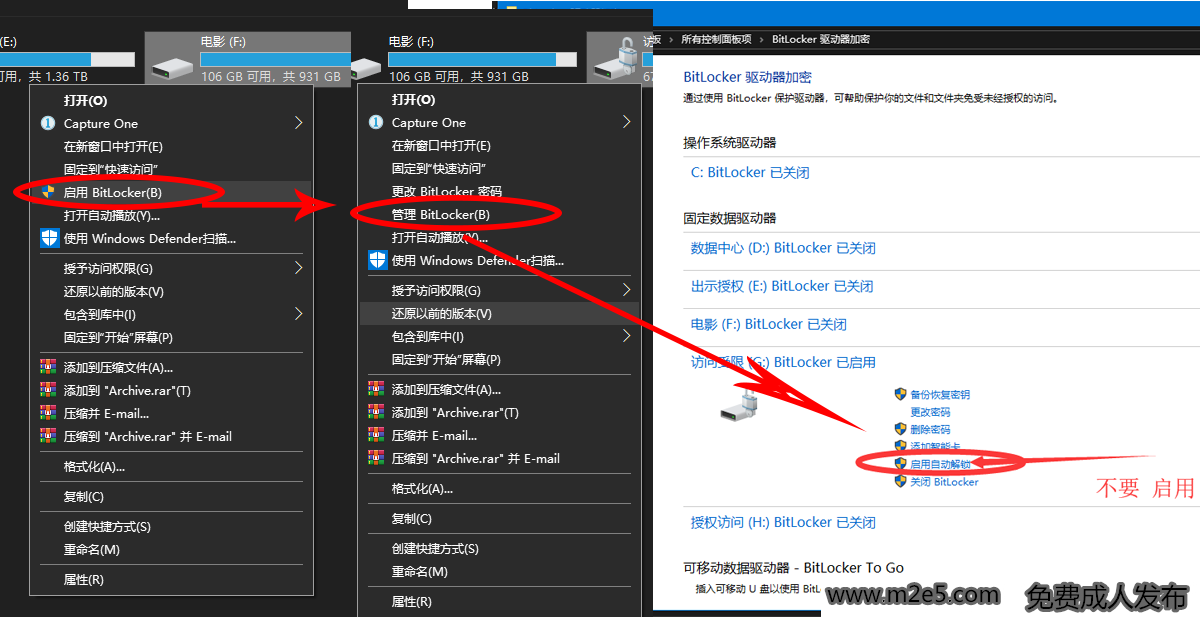Open C: BitLocker 已关闭 link
Viewport: 1200px width, 617px height.
pyautogui.click(x=750, y=172)
